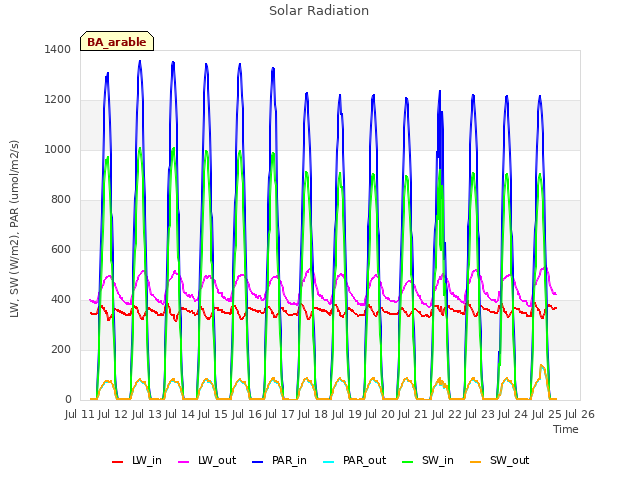Viewport: 640px width, 480px height.
Task: Click the 0 y-axis tick label
Action: click(x=68, y=400)
